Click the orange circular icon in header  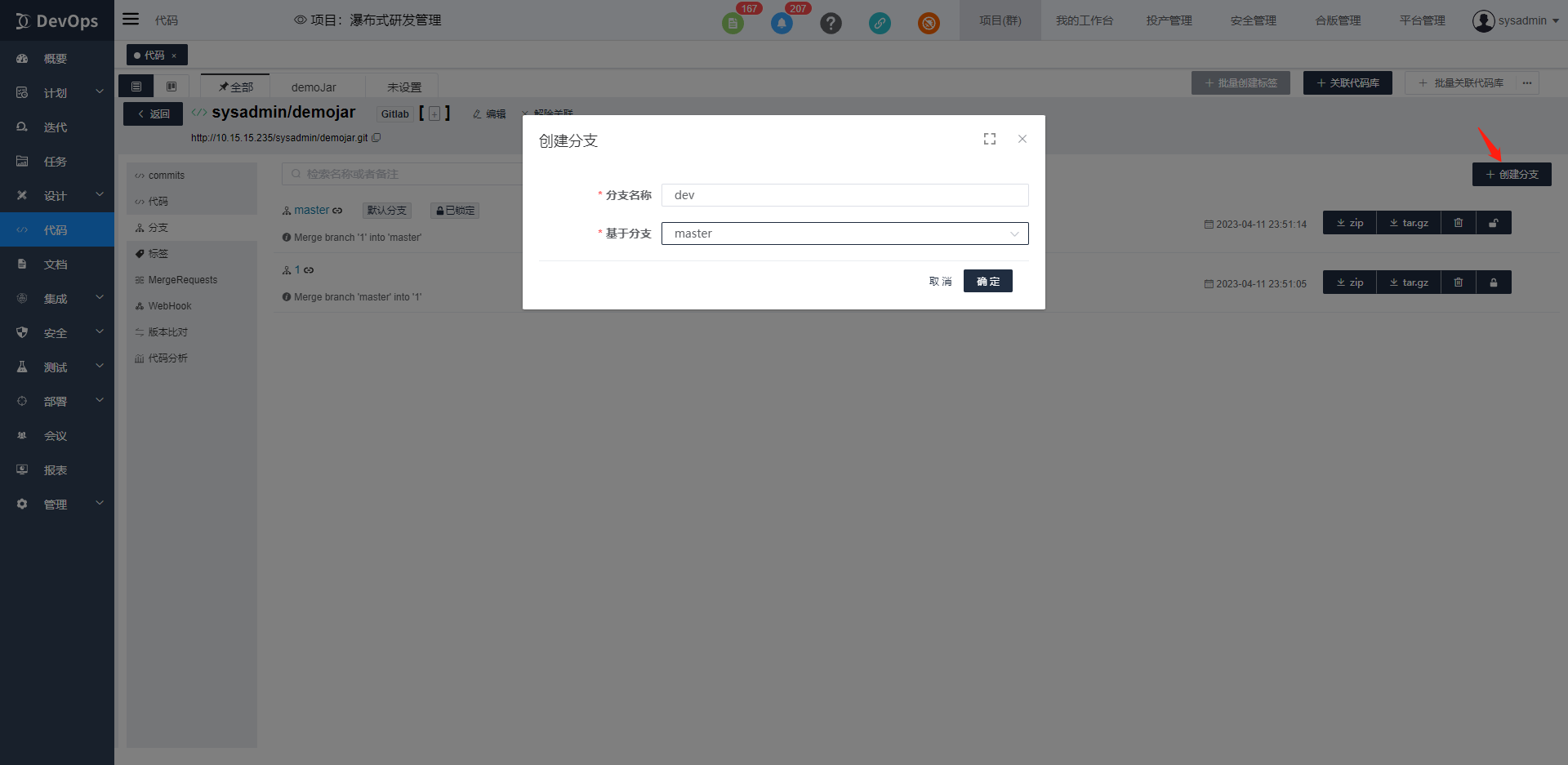coord(929,23)
